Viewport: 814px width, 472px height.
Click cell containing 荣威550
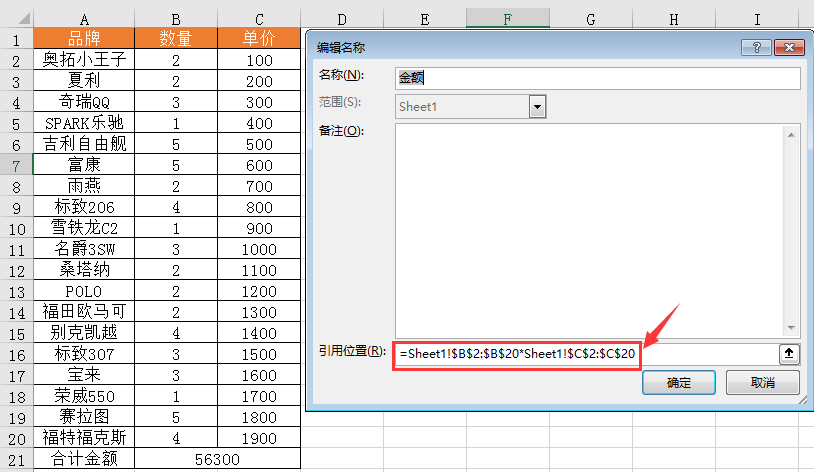(84, 396)
